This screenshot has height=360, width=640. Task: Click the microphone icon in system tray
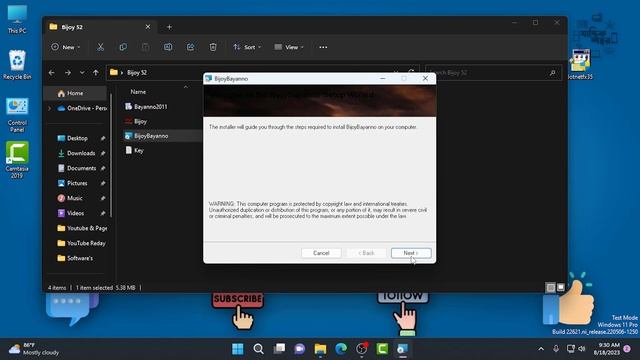click(x=556, y=349)
